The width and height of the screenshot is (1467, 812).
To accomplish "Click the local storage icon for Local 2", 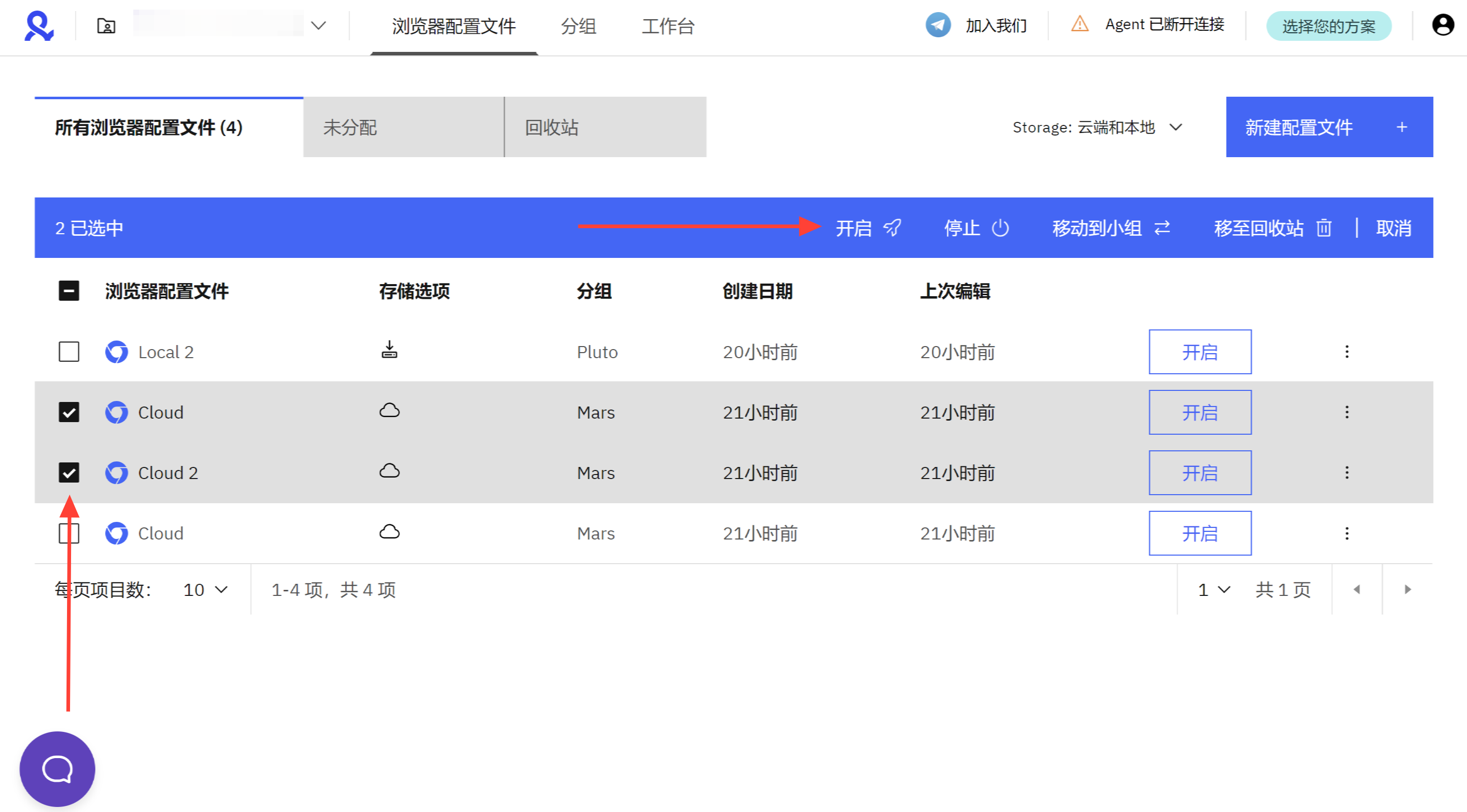I will pos(390,349).
